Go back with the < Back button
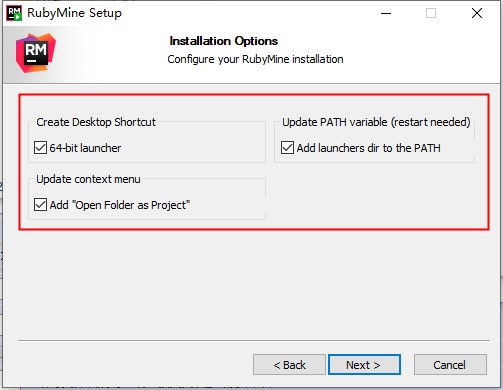 coord(289,365)
